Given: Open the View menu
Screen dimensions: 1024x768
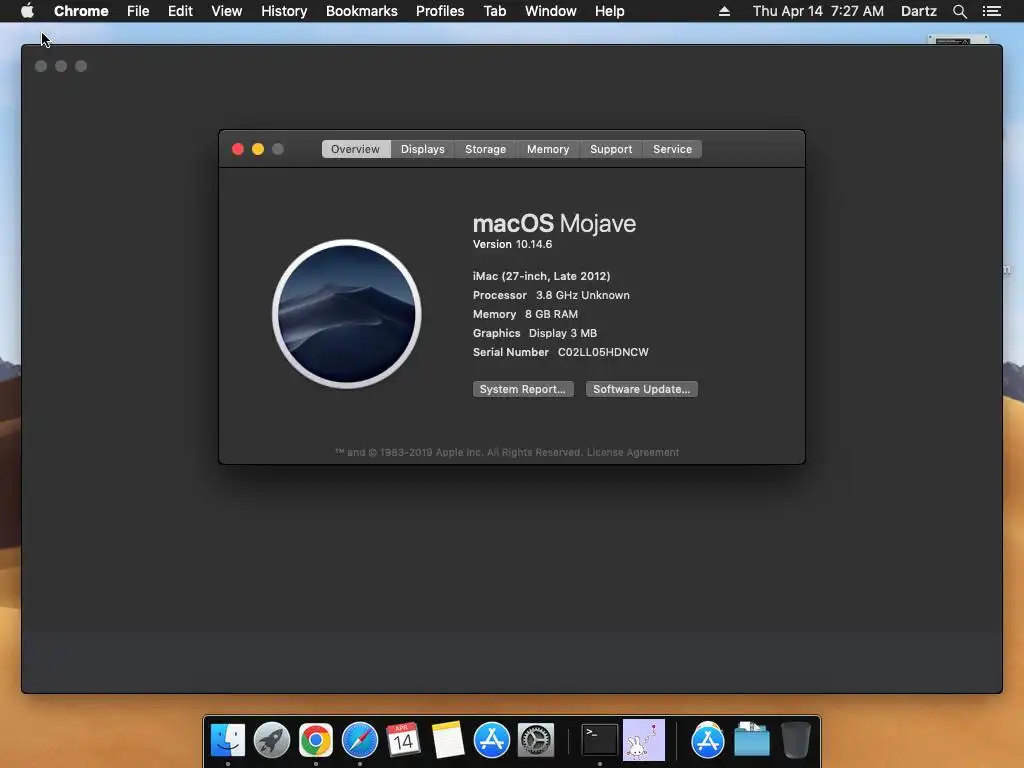Looking at the screenshot, I should (227, 11).
